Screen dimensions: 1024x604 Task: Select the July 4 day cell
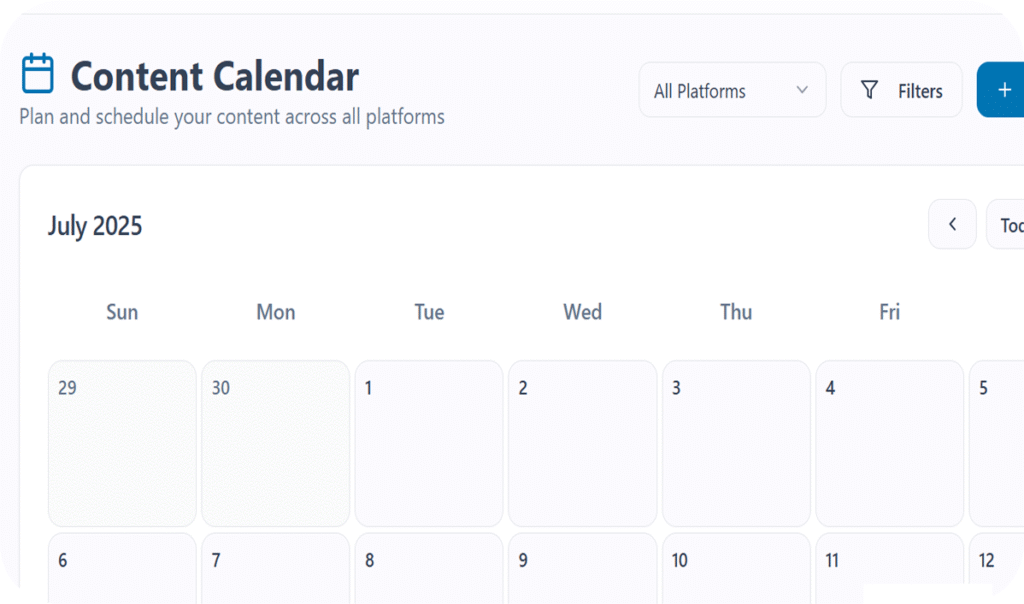[889, 443]
